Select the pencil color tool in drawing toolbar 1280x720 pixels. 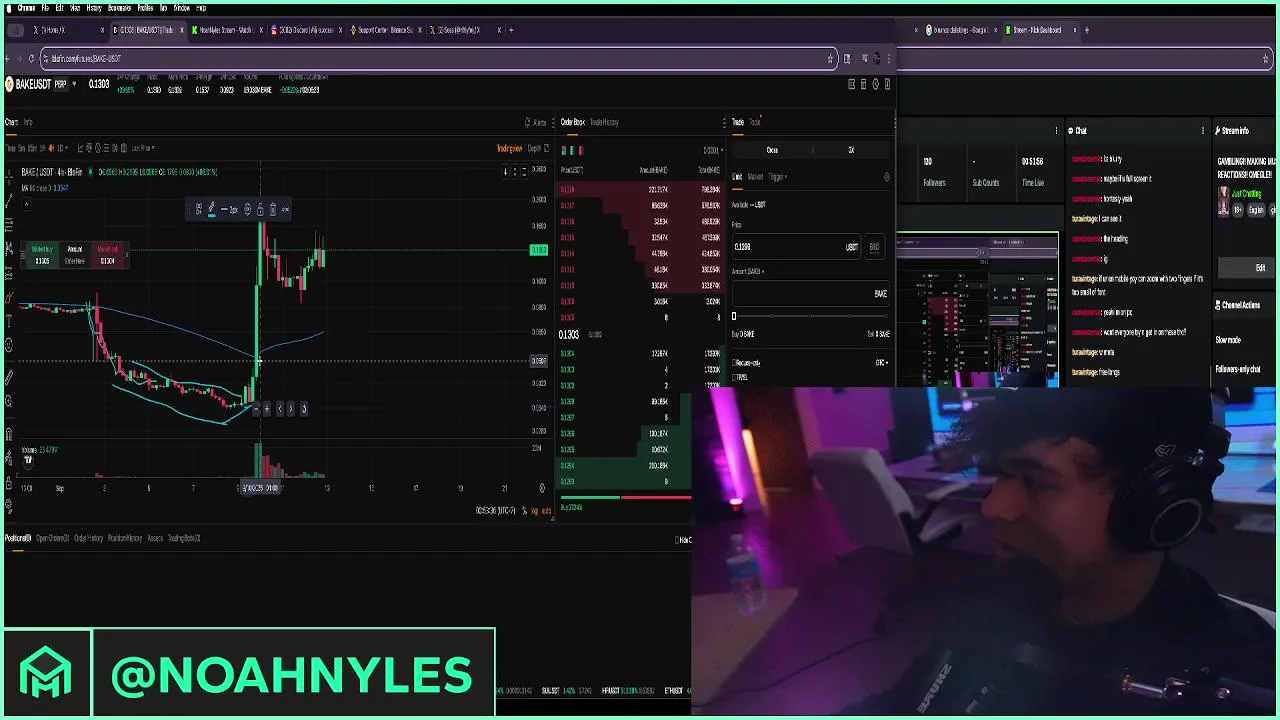coord(210,209)
